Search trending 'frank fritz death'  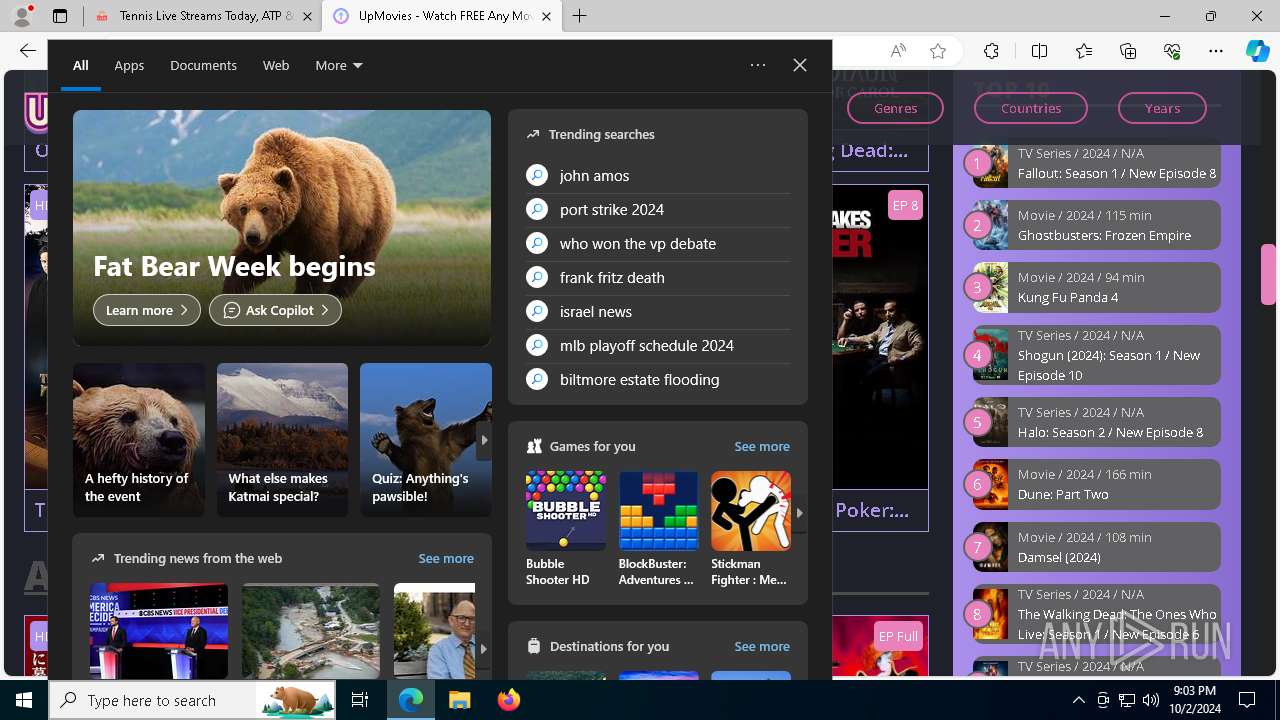658,277
